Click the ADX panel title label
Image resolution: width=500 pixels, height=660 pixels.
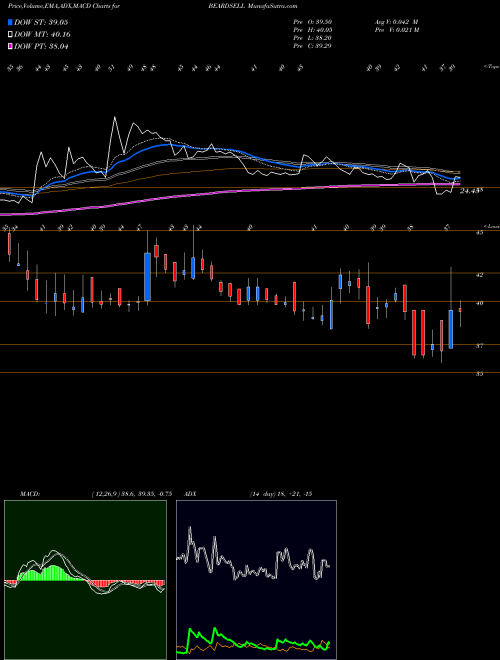[x=190, y=494]
